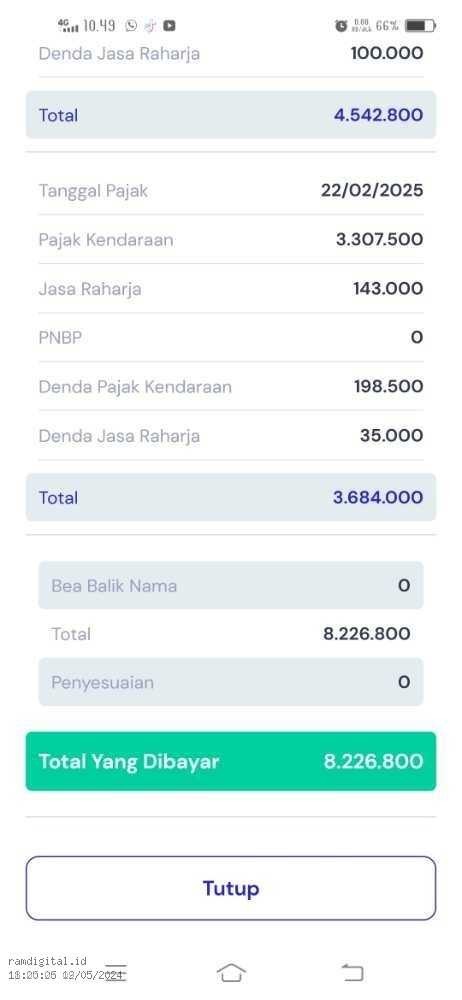Screen dimensions: 462x1000
Task: Tap the battery indicator icon
Action: pos(421,26)
